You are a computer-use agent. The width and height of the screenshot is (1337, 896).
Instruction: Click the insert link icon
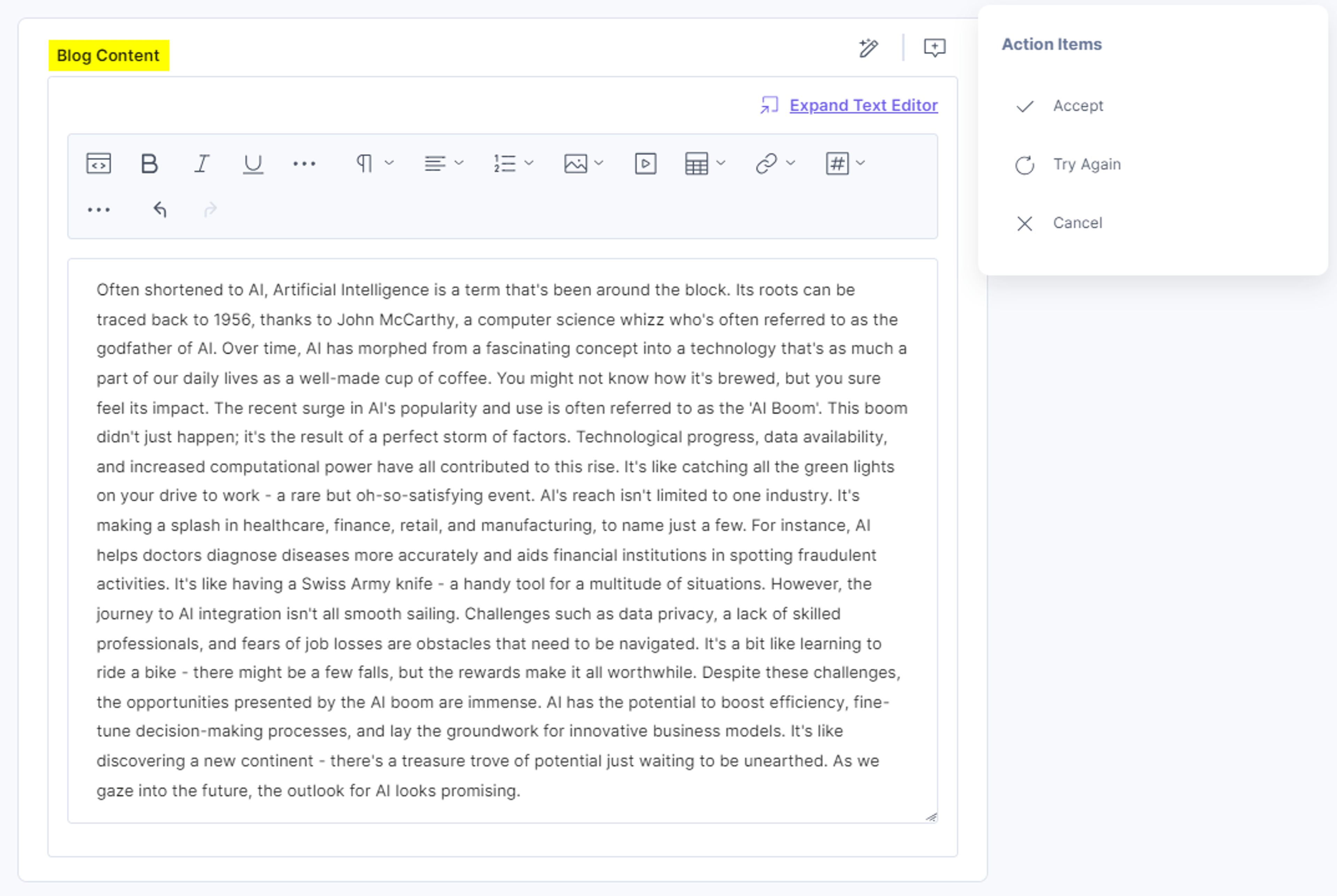pyautogui.click(x=767, y=163)
